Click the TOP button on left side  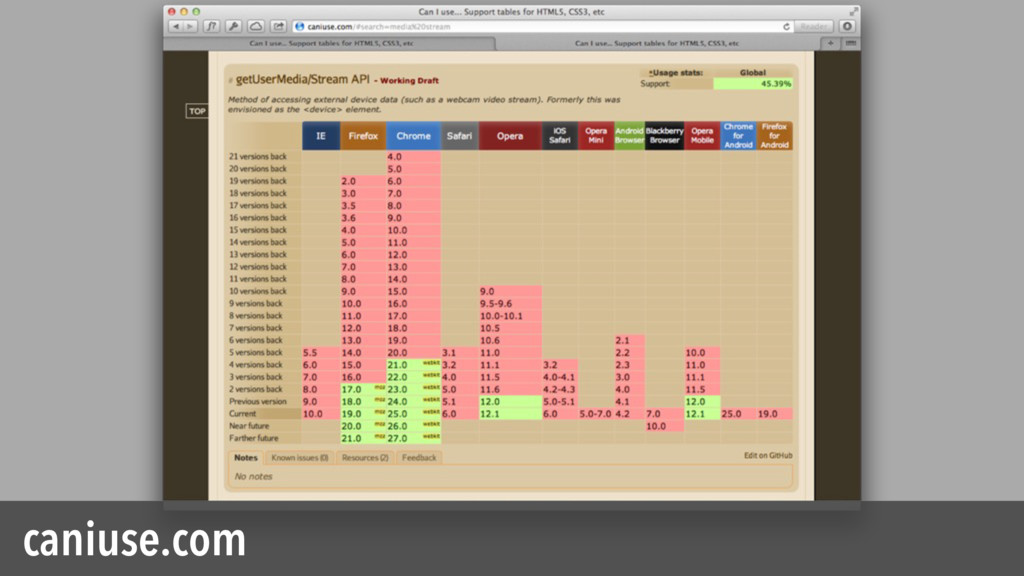197,111
